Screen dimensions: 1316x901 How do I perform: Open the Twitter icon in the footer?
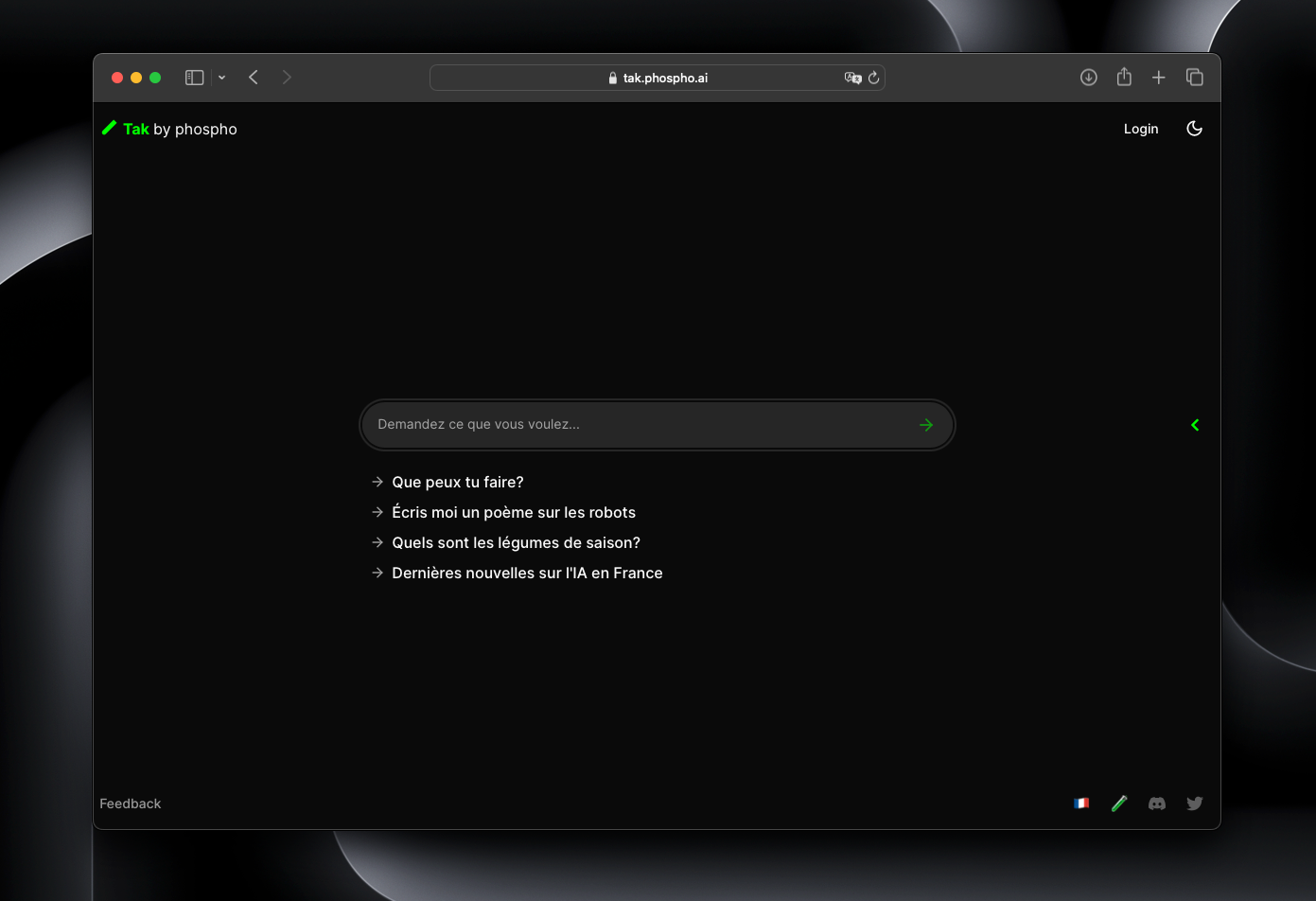1194,803
